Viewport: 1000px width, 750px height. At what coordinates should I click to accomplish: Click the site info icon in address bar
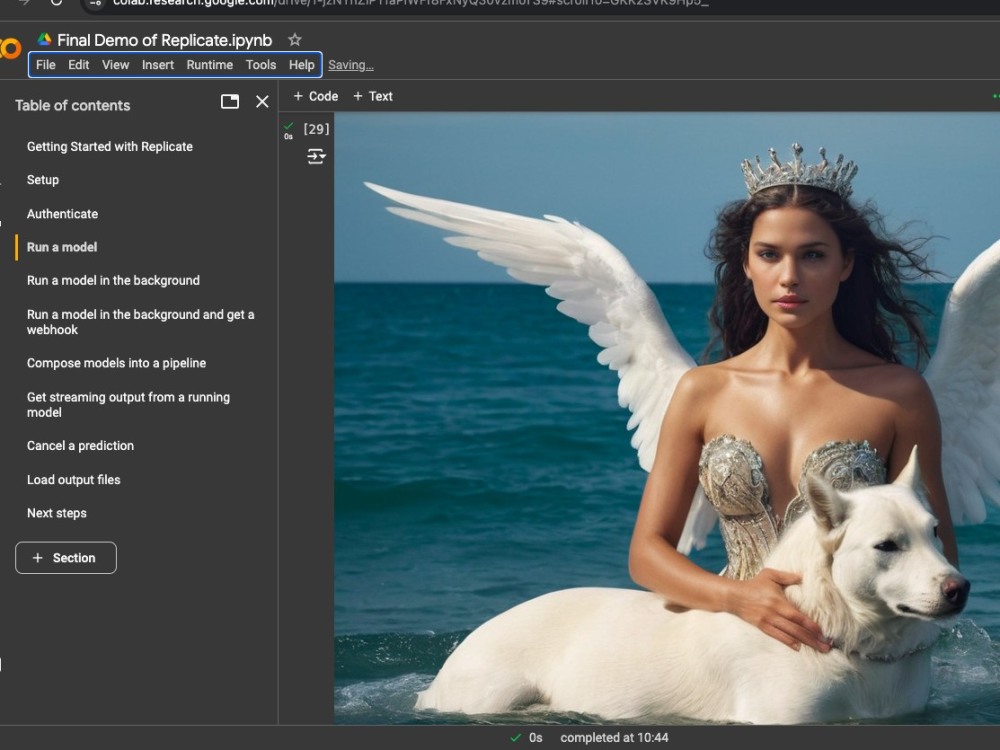[x=96, y=3]
